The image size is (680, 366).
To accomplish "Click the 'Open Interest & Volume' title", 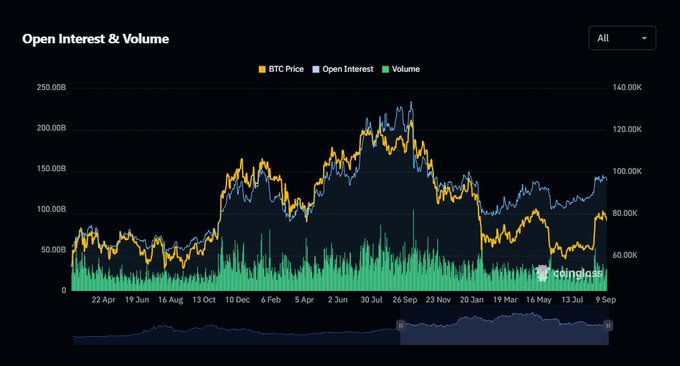I will [95, 39].
